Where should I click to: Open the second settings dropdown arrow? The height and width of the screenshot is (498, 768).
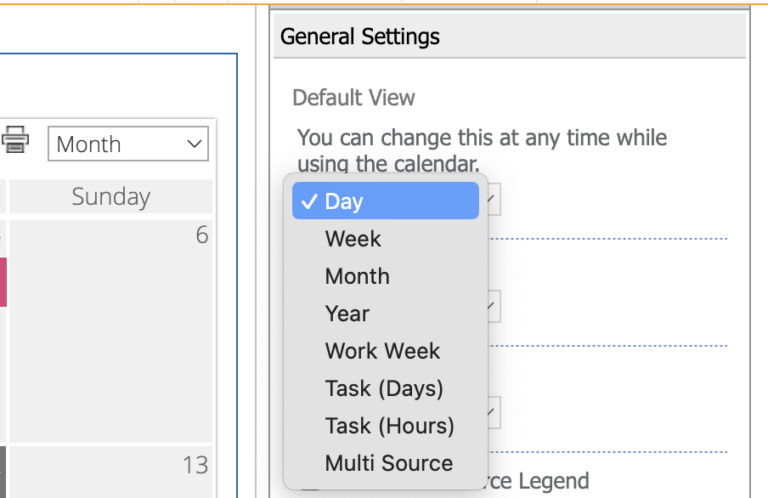click(493, 306)
